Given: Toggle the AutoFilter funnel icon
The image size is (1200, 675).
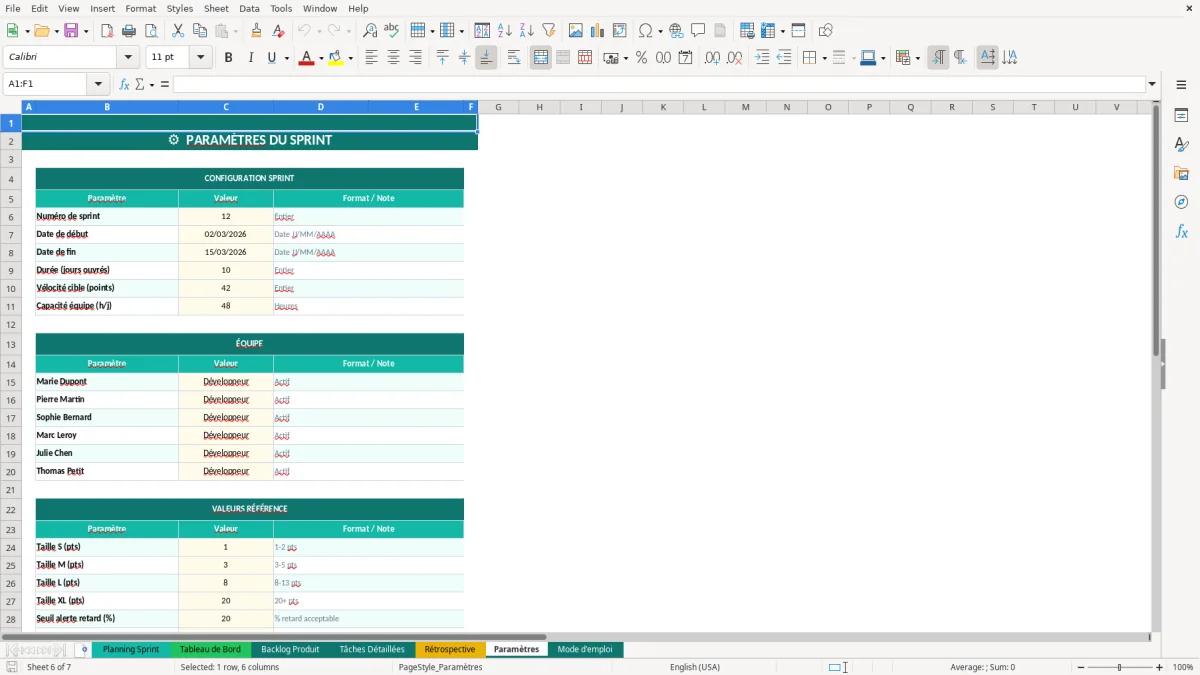Looking at the screenshot, I should click(548, 31).
